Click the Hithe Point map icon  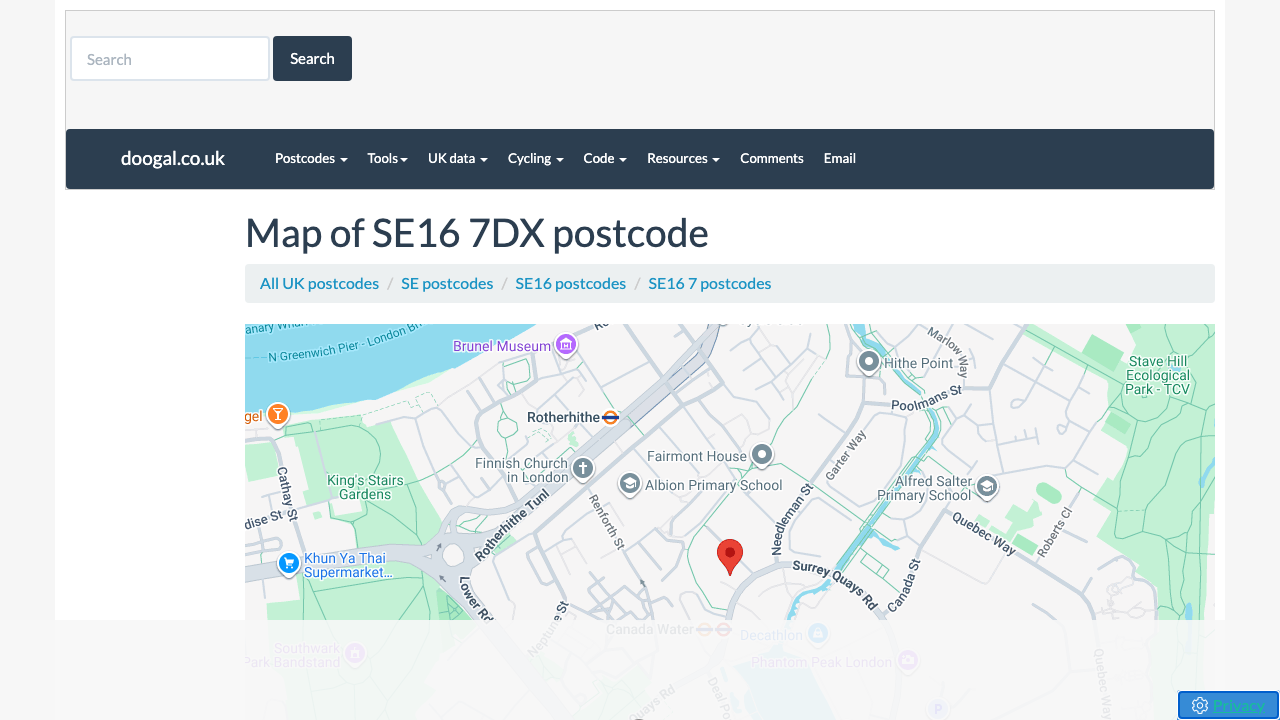[868, 362]
